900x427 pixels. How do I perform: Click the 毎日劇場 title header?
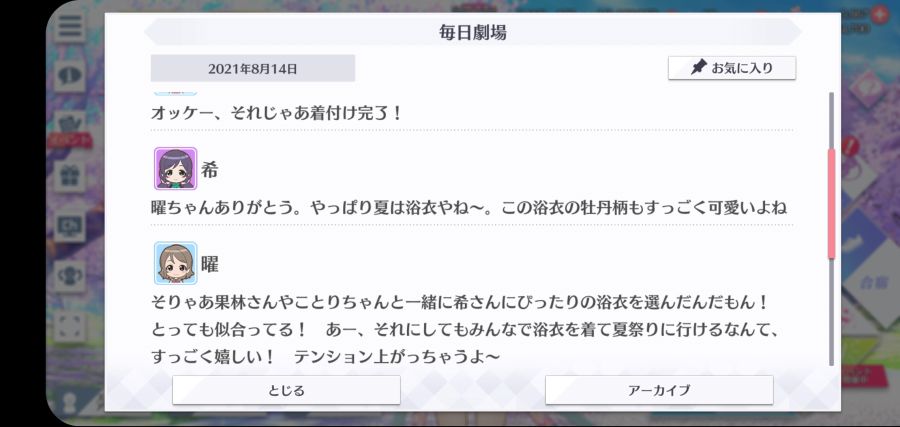pos(473,33)
